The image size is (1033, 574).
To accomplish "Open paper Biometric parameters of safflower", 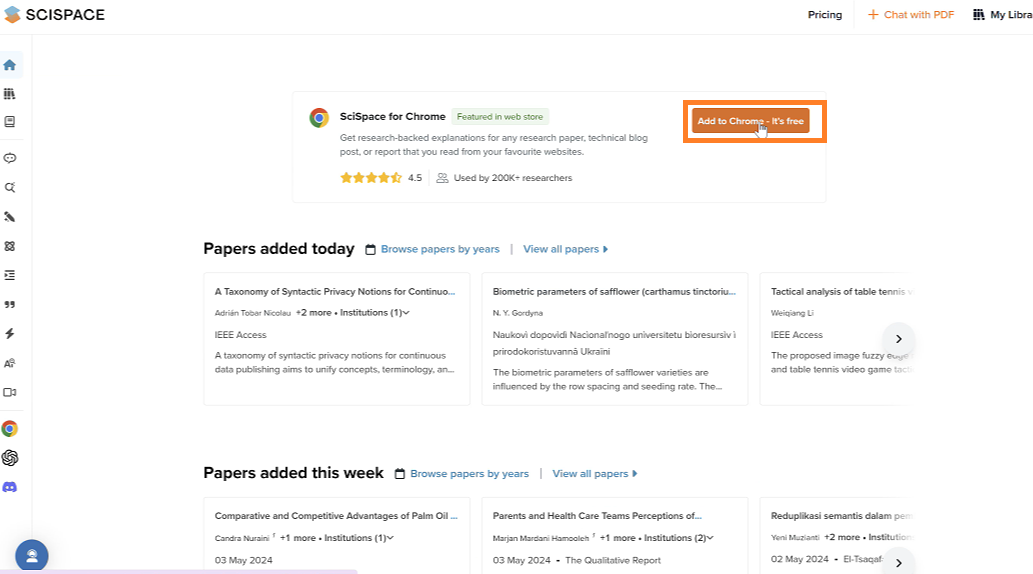I will pos(614,291).
